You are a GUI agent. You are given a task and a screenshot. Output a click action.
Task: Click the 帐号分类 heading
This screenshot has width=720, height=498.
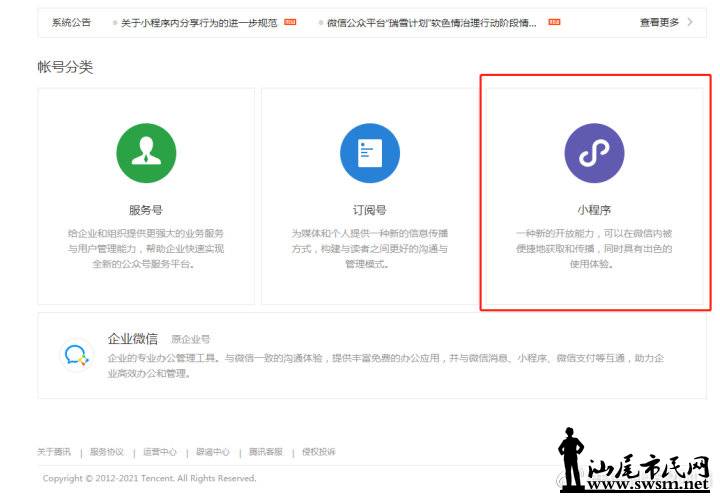tap(65, 67)
